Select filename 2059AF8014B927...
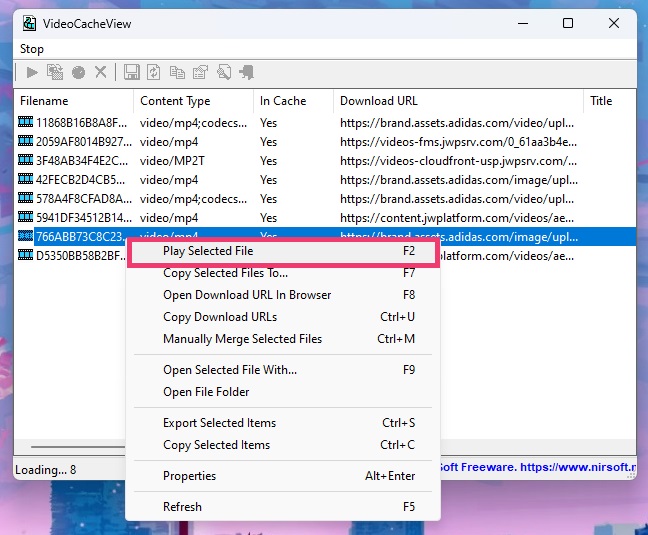 (84, 142)
